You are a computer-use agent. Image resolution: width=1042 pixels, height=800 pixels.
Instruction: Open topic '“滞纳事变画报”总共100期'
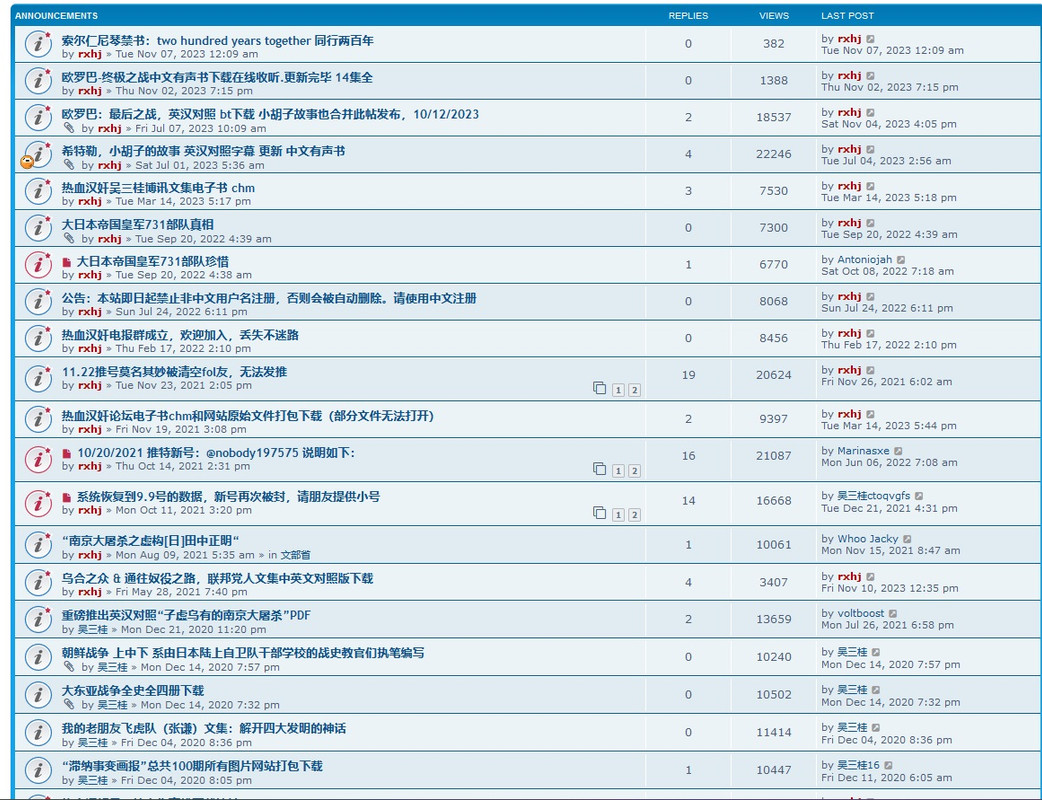(x=192, y=766)
